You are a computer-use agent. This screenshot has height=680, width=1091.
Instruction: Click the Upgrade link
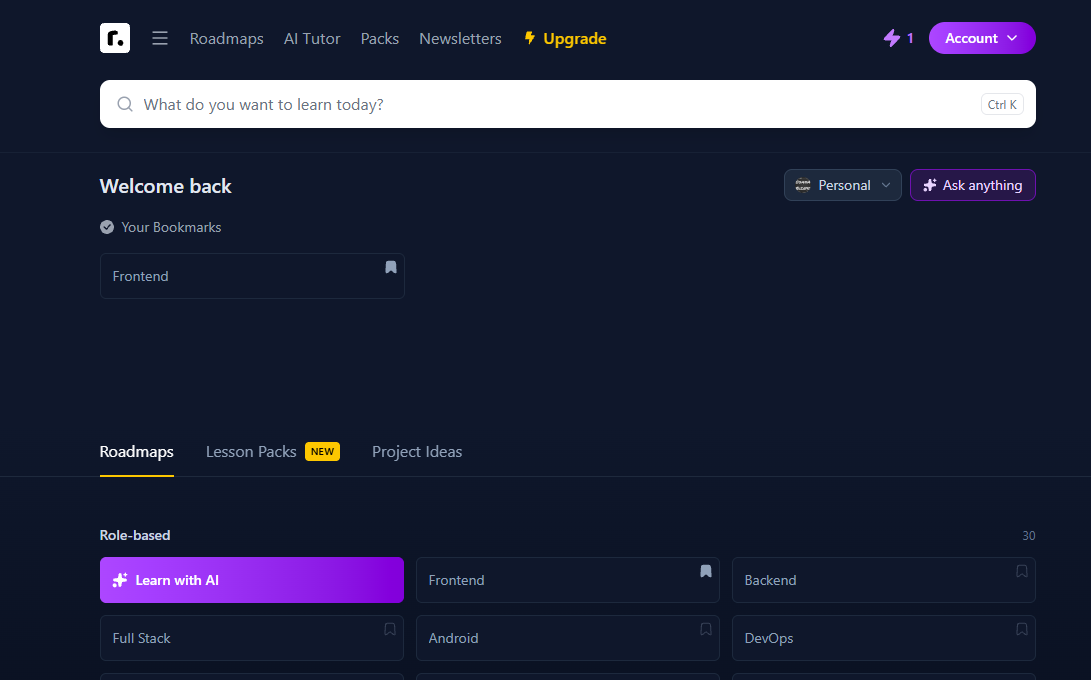tap(565, 38)
